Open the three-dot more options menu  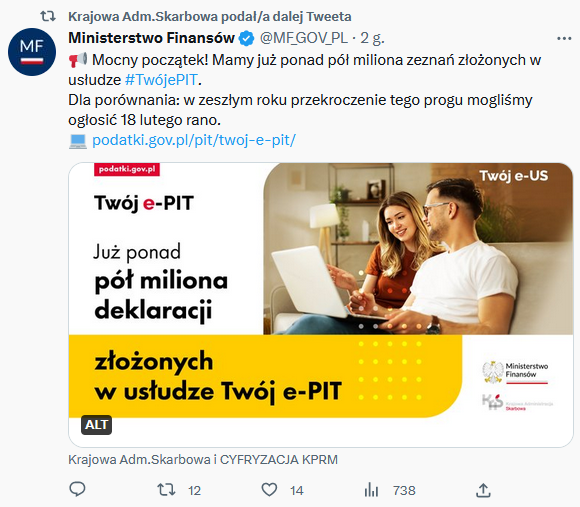tap(564, 38)
